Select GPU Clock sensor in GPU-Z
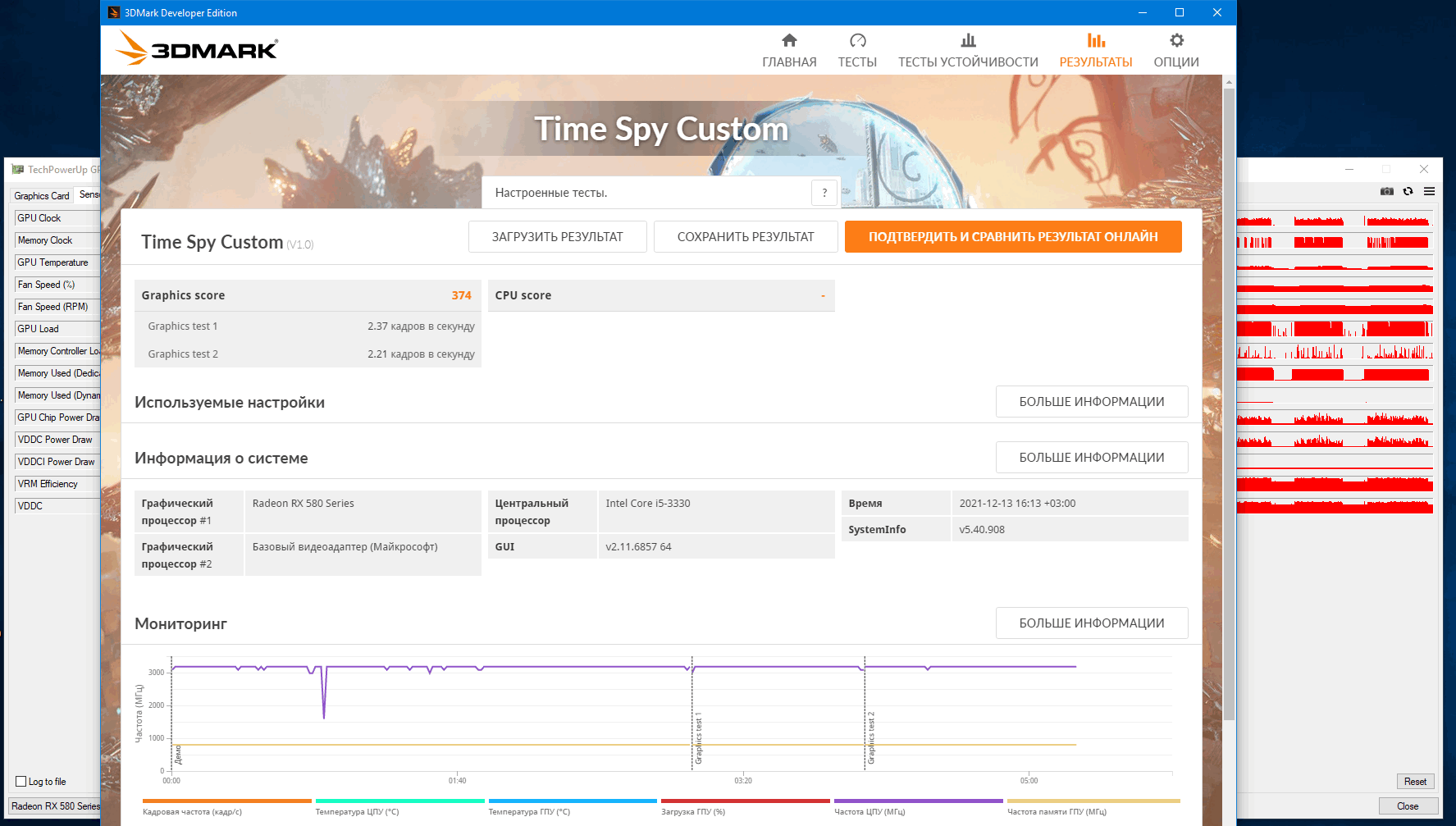1456x826 pixels. (x=57, y=218)
